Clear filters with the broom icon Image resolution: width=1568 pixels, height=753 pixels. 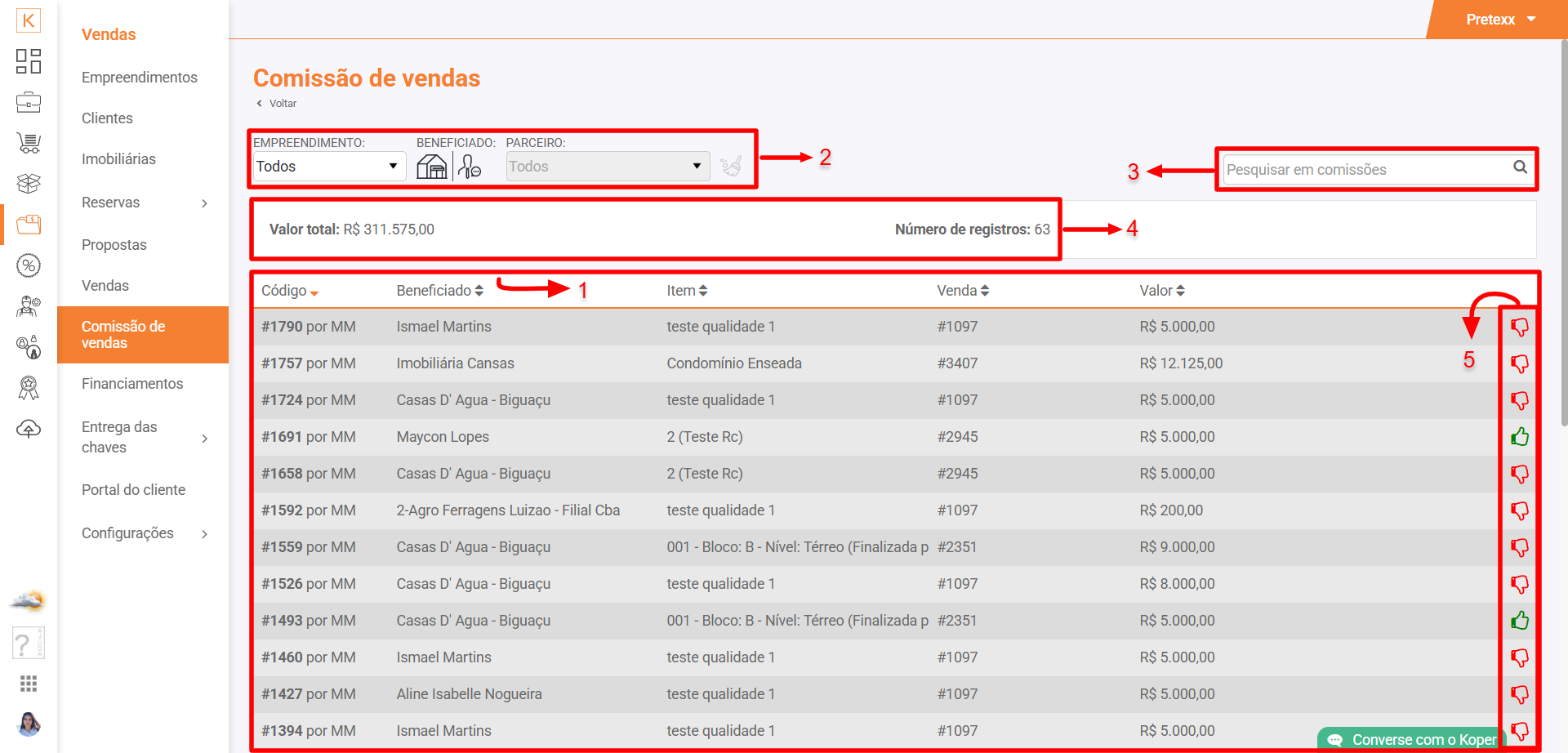pyautogui.click(x=731, y=167)
